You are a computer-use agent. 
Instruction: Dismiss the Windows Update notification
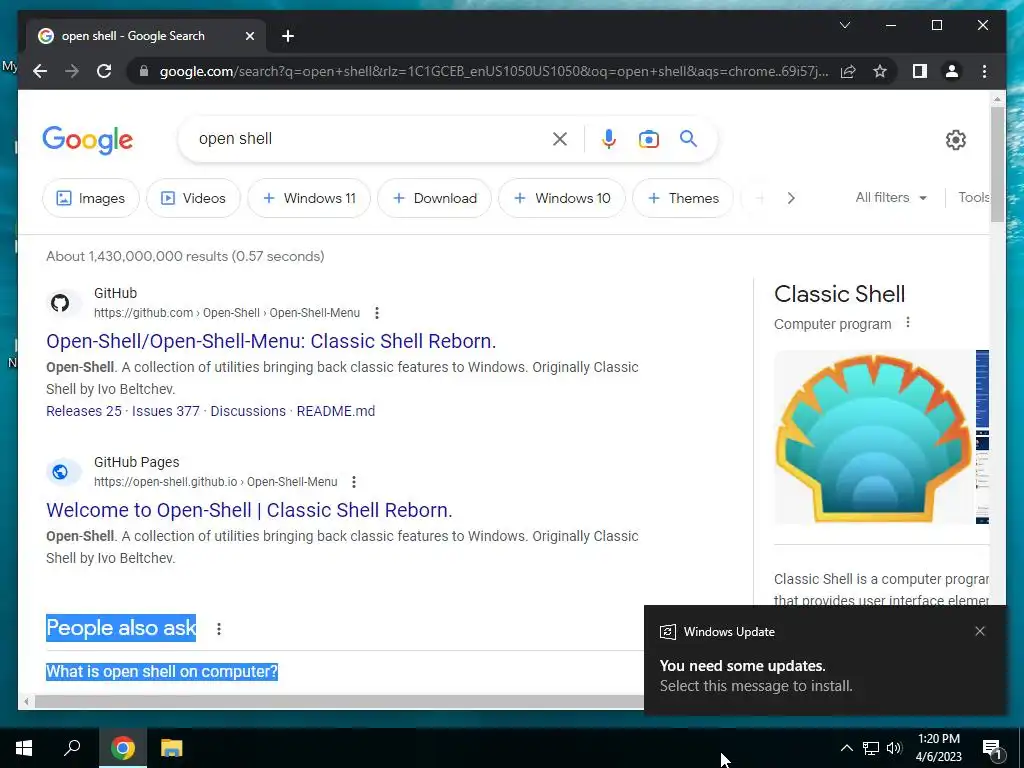[x=980, y=631]
